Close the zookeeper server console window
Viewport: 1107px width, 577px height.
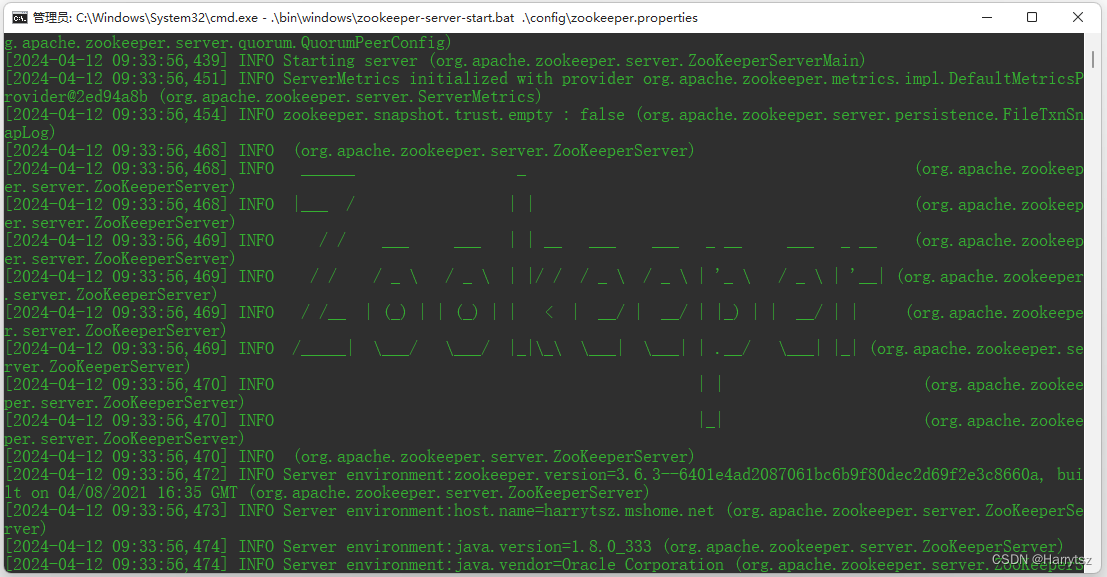[x=1078, y=17]
